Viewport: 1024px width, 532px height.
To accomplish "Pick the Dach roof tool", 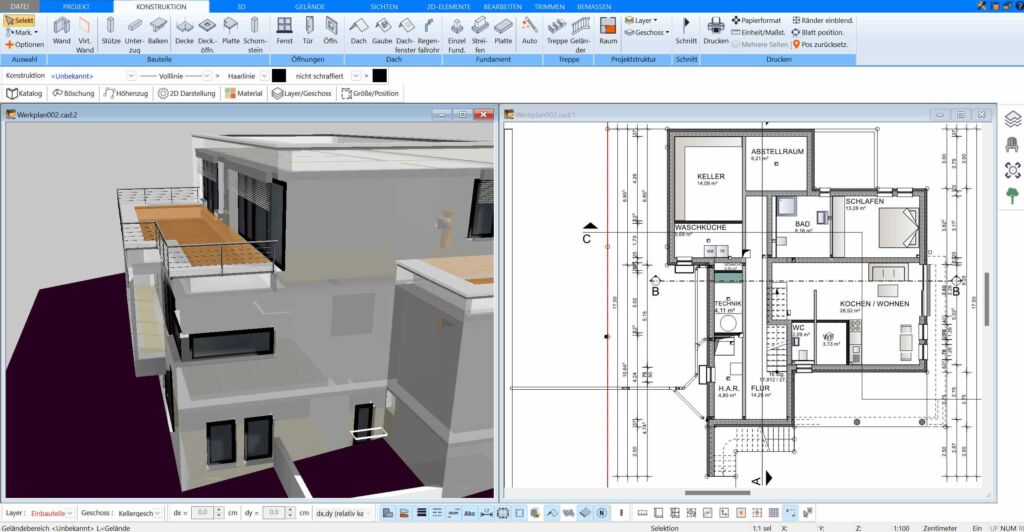I will (x=358, y=32).
